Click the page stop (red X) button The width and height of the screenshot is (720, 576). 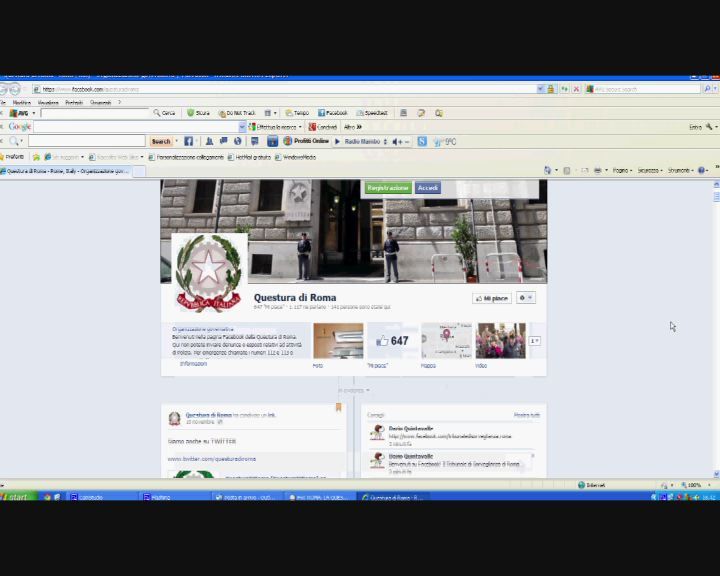[x=576, y=89]
